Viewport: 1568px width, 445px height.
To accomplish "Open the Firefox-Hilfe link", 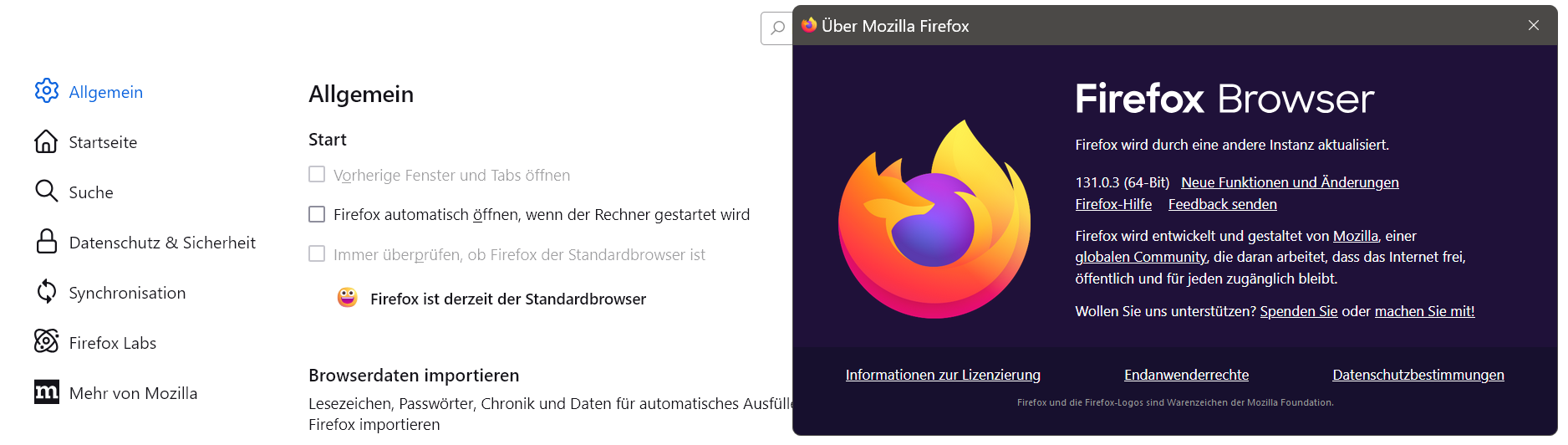I will point(1113,204).
